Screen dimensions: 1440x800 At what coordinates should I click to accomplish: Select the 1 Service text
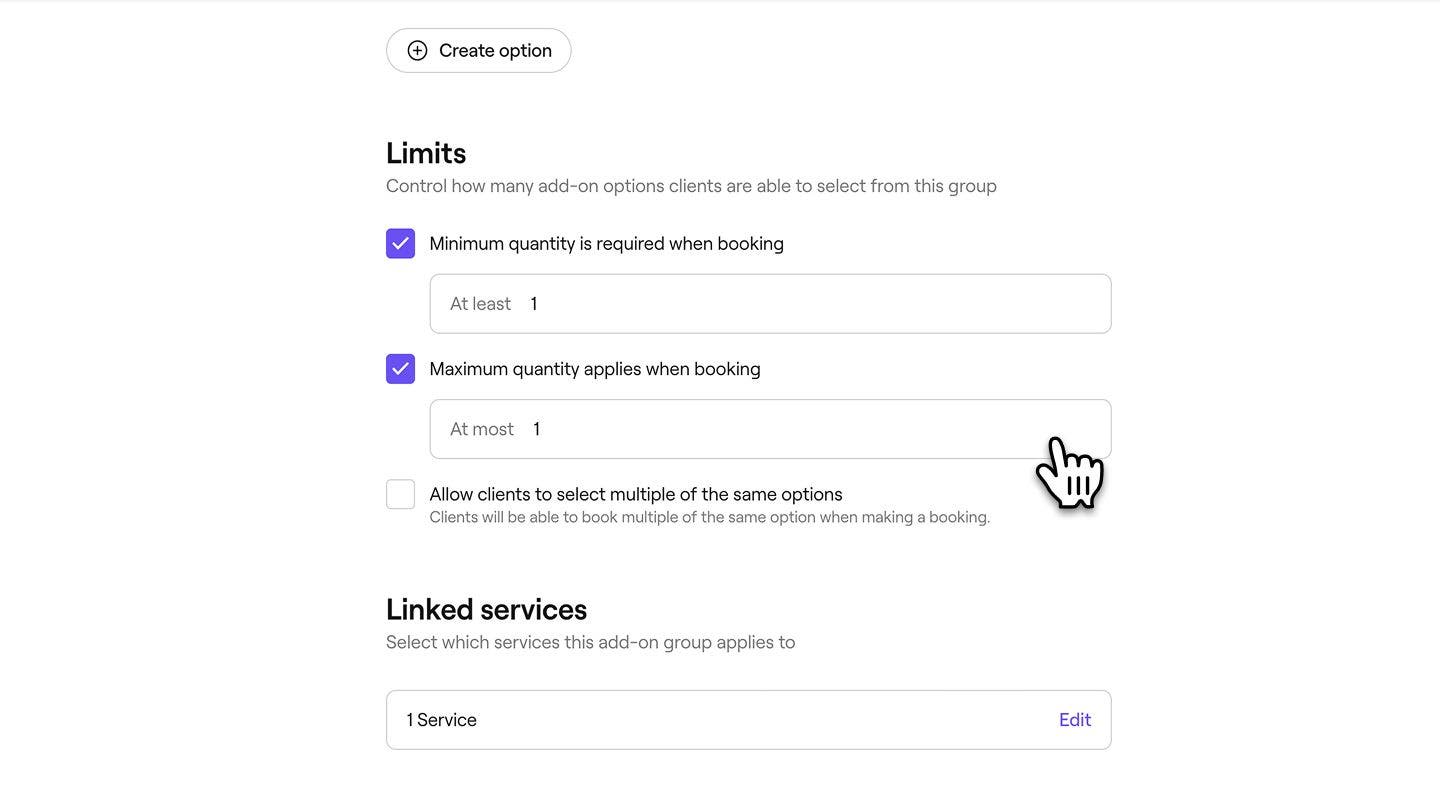(x=441, y=720)
